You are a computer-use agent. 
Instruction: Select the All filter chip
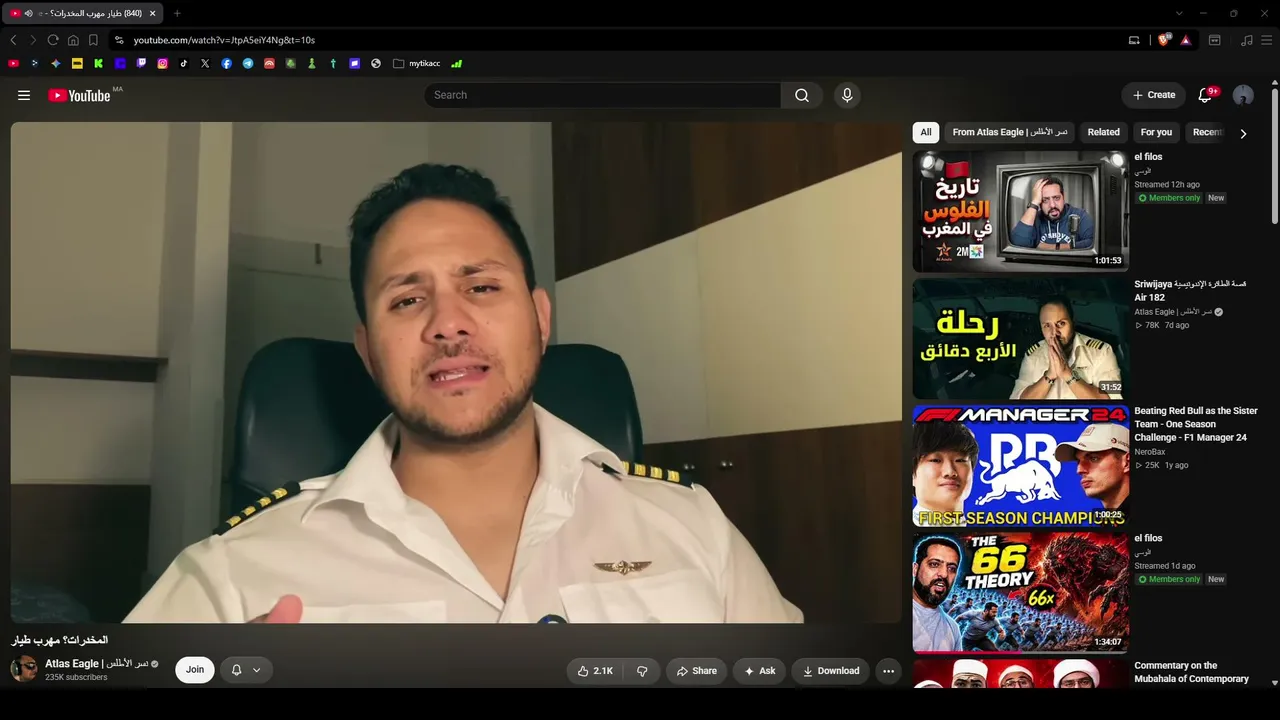[926, 132]
